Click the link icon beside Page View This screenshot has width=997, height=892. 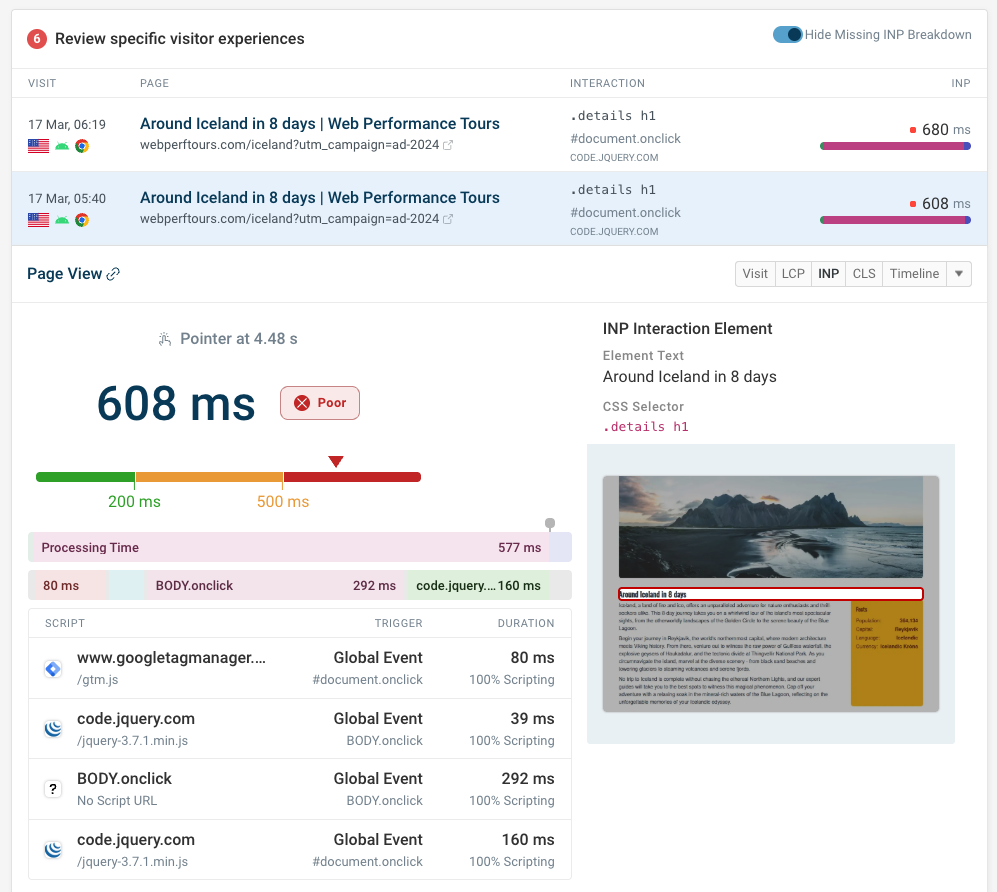coord(113,274)
